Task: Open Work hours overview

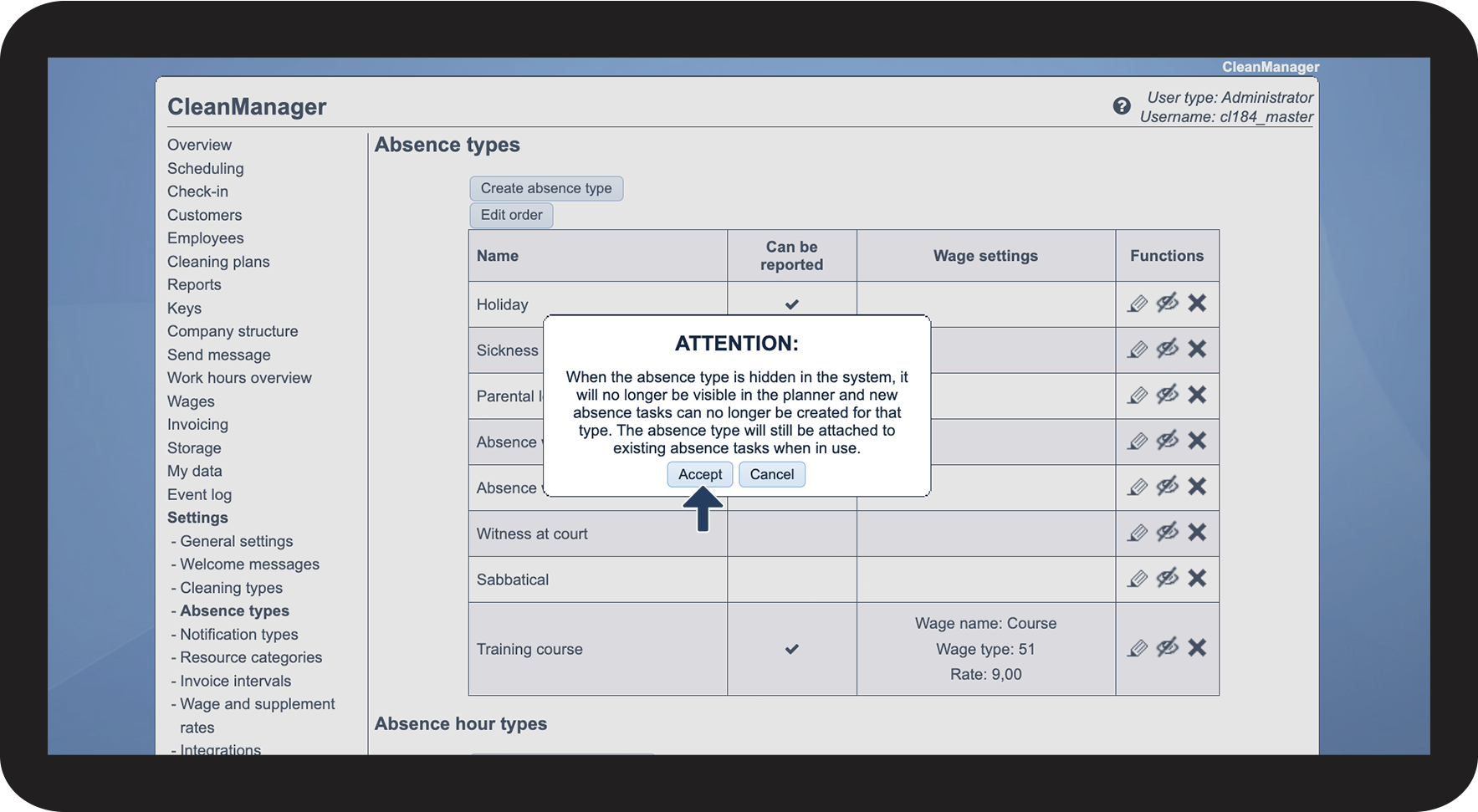Action: 239,378
